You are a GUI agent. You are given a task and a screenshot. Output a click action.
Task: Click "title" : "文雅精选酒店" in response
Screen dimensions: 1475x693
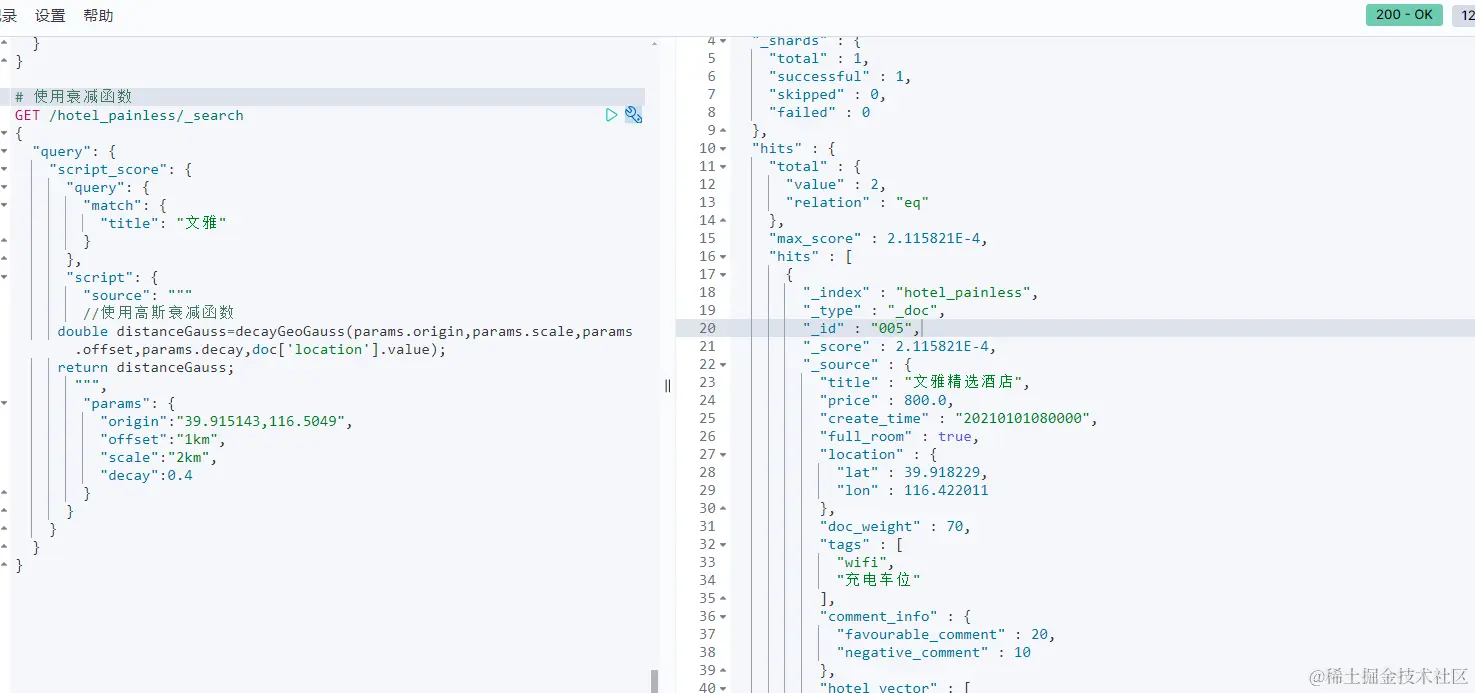924,382
